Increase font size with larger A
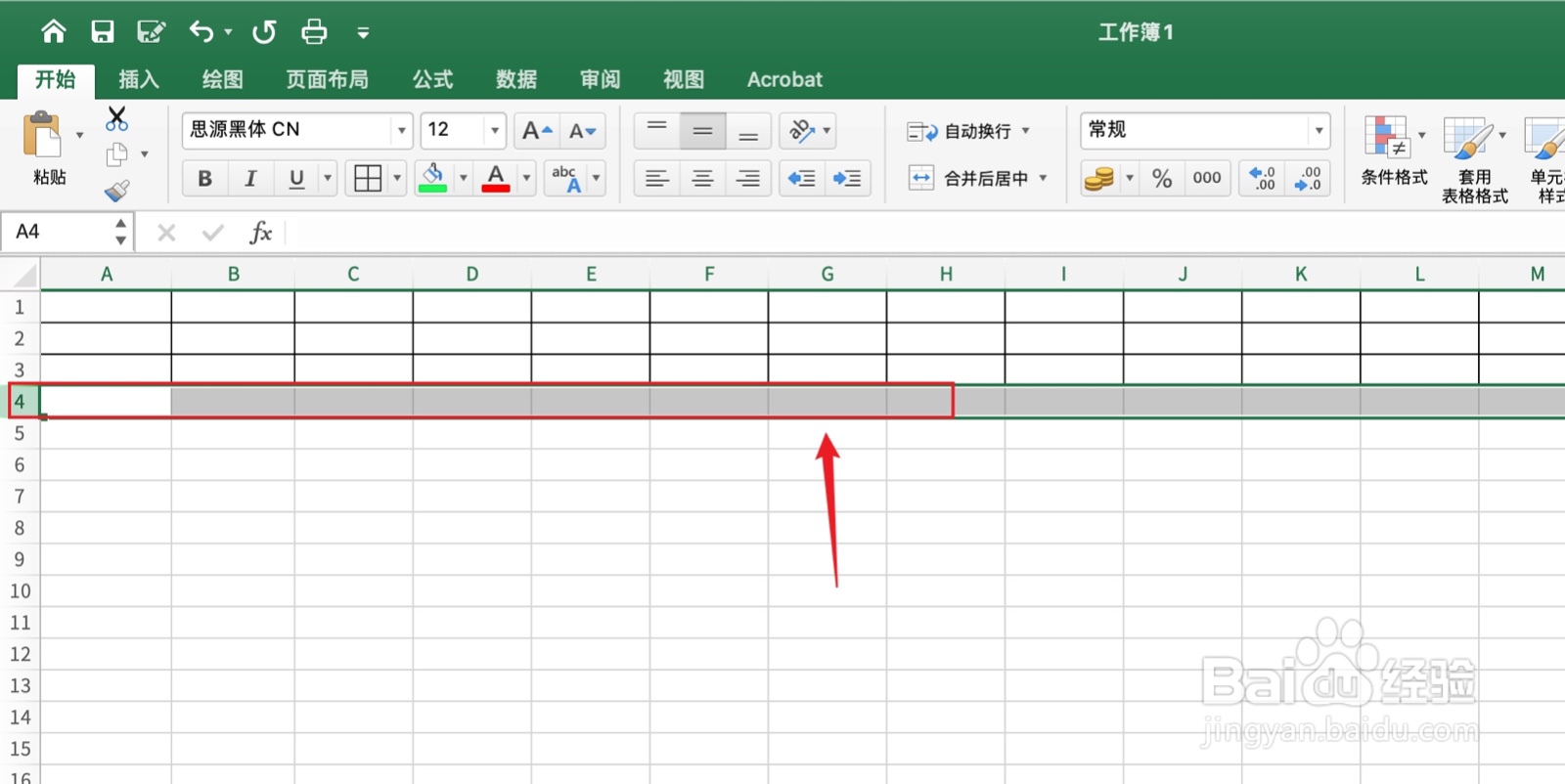This screenshot has width=1565, height=784. (x=536, y=130)
